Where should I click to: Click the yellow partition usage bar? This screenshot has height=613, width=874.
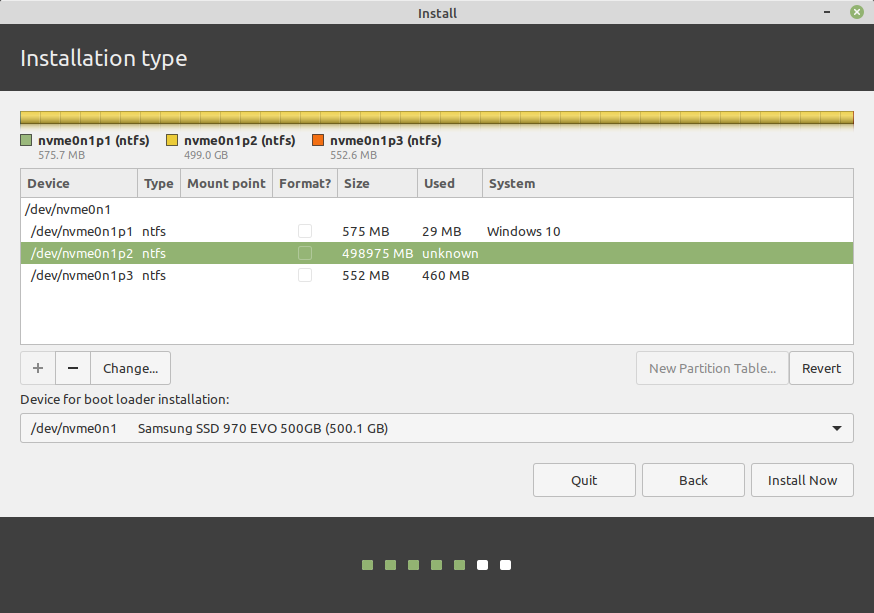pos(437,117)
